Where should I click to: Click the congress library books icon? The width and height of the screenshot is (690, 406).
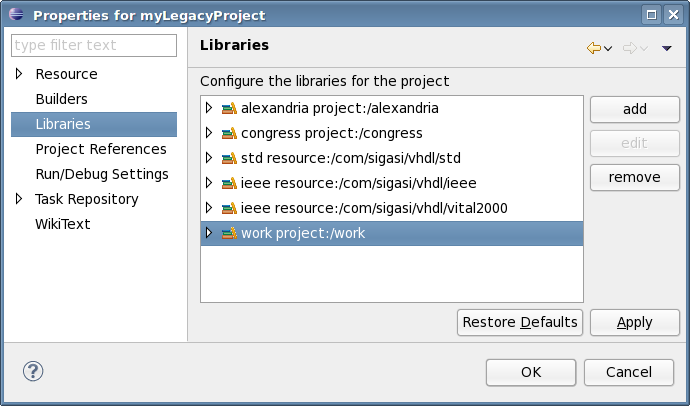[229, 133]
